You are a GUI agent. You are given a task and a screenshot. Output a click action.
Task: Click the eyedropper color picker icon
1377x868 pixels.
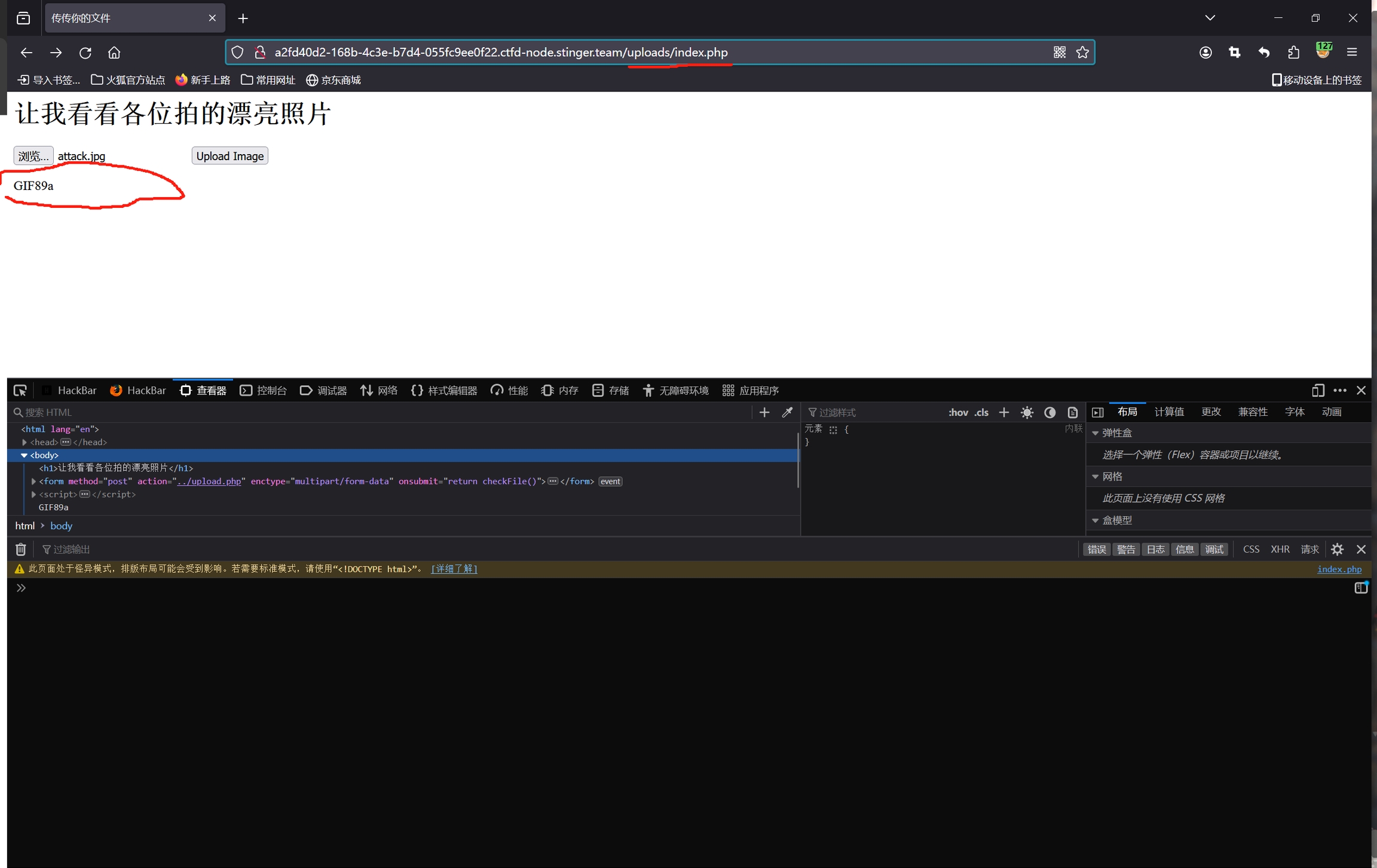[787, 412]
